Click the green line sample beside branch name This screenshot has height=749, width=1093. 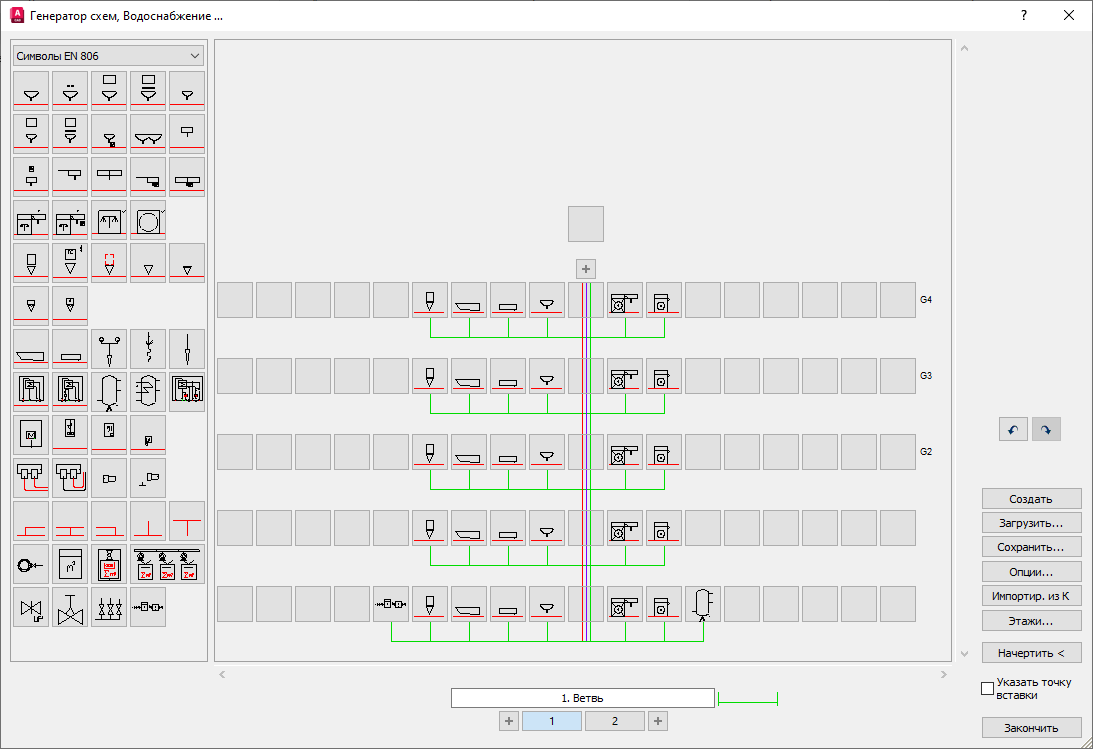coord(747,699)
